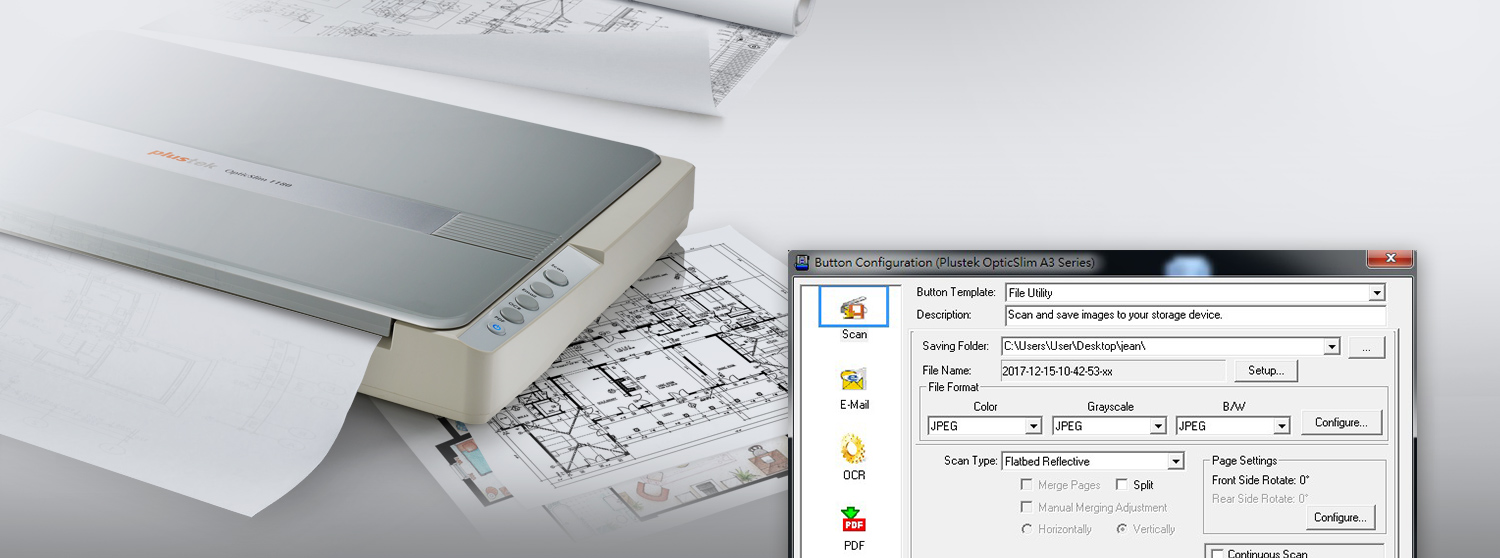
Task: Select the PDF button icon
Action: [853, 520]
